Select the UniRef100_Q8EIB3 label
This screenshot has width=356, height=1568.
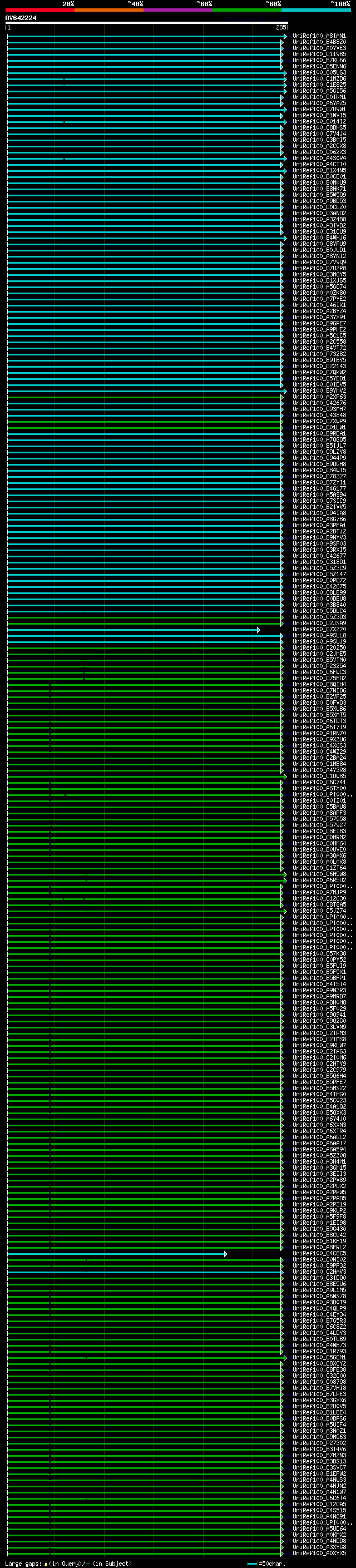pos(319,832)
